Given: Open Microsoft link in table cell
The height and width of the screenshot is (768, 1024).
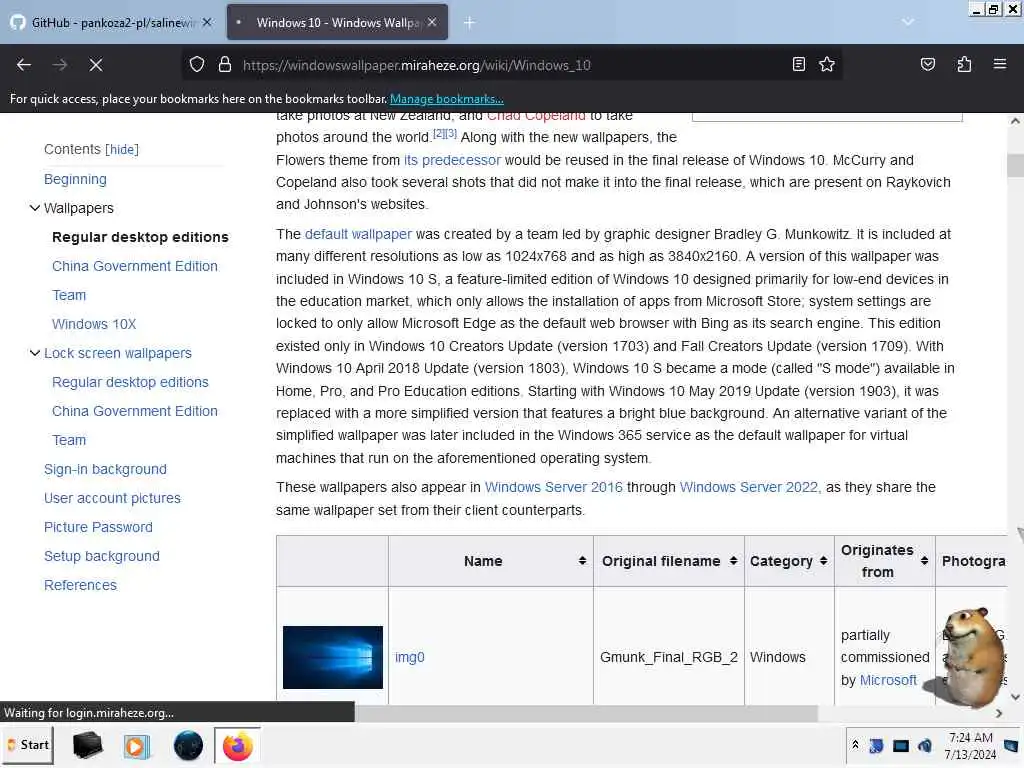Looking at the screenshot, I should pos(888,680).
